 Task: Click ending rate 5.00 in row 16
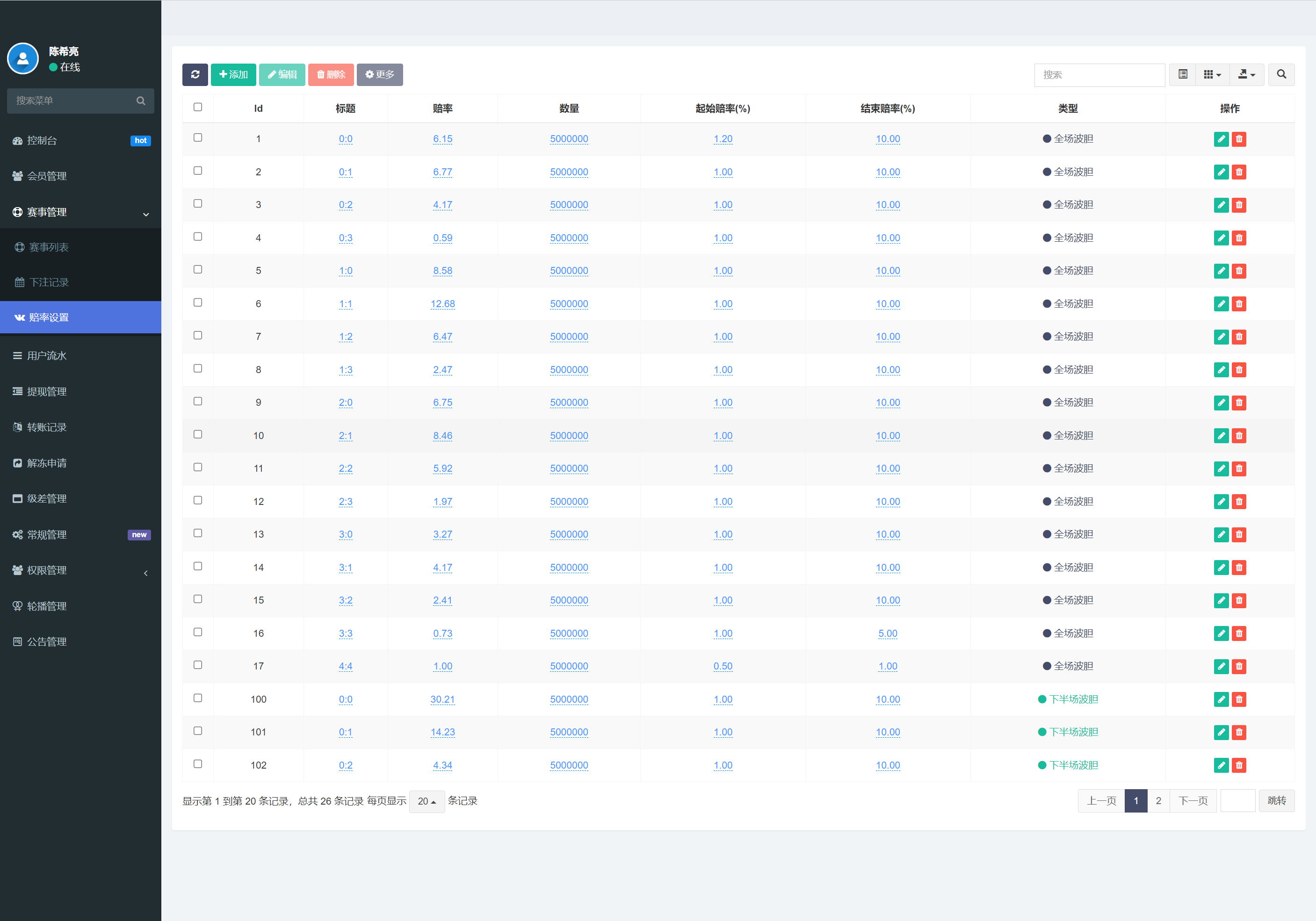[x=888, y=633]
